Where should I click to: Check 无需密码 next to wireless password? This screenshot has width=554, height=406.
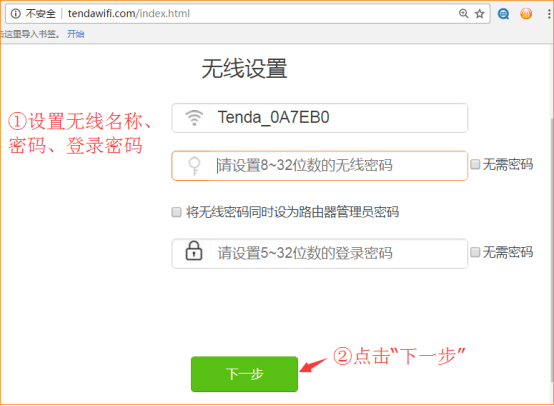pos(475,164)
